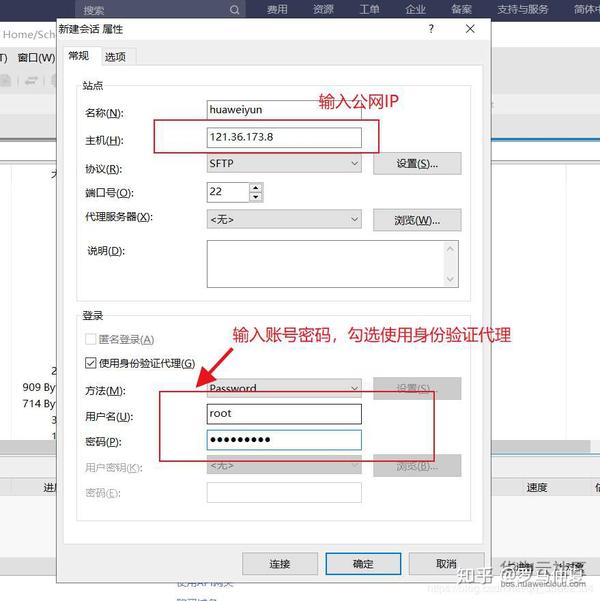The width and height of the screenshot is (600, 601).
Task: Click the dialog help question mark
Action: click(x=431, y=29)
